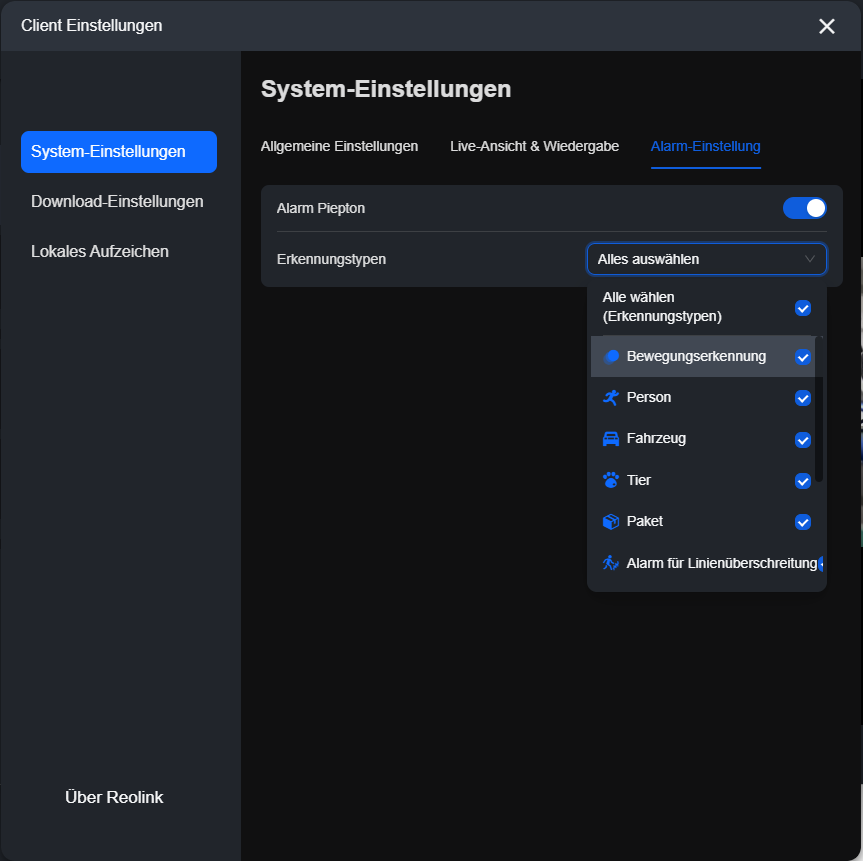This screenshot has width=863, height=861.
Task: Switch to Live-Ansicht & Wiedergabe tab
Action: click(534, 146)
